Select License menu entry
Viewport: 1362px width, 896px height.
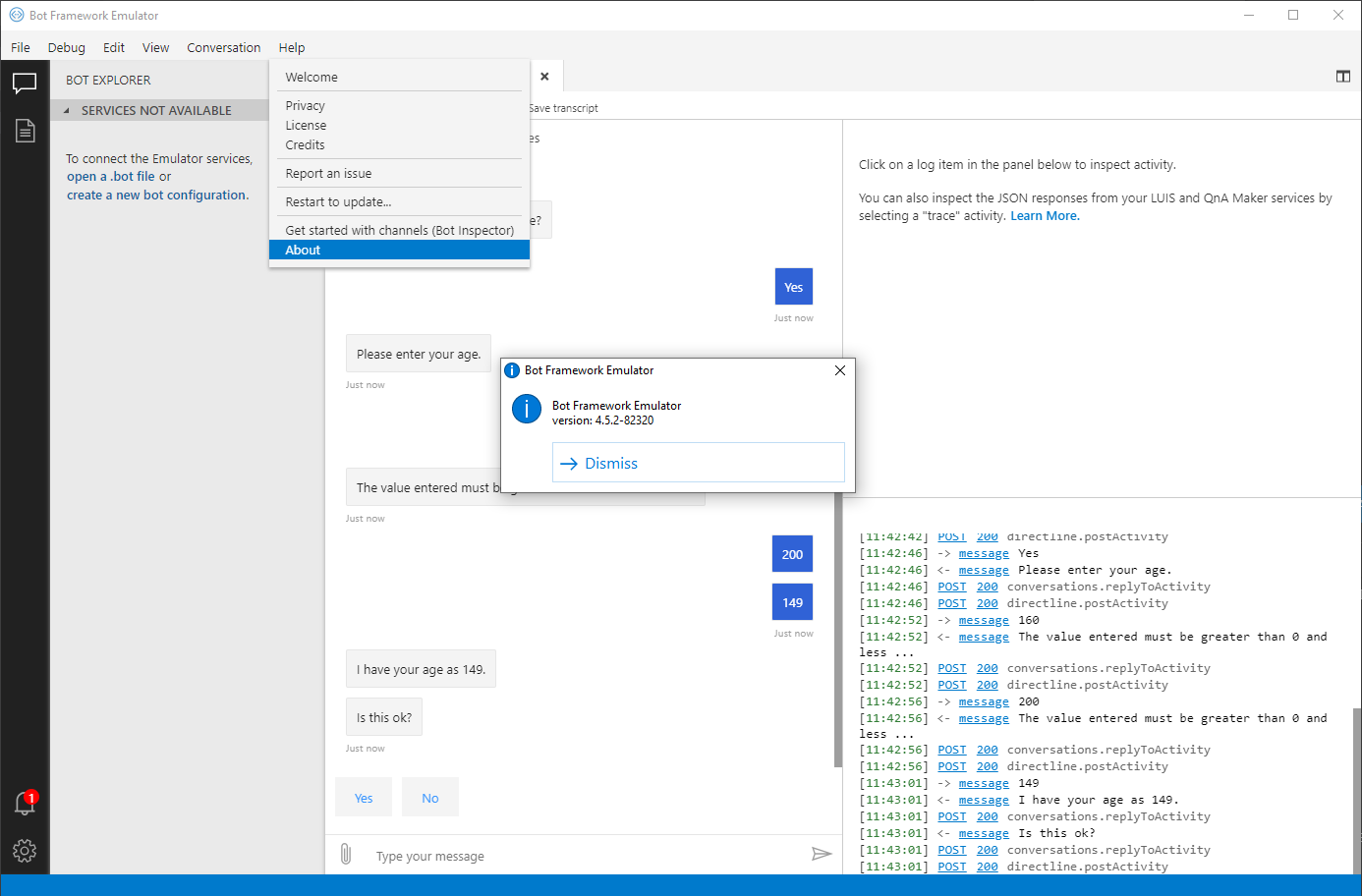coord(399,125)
